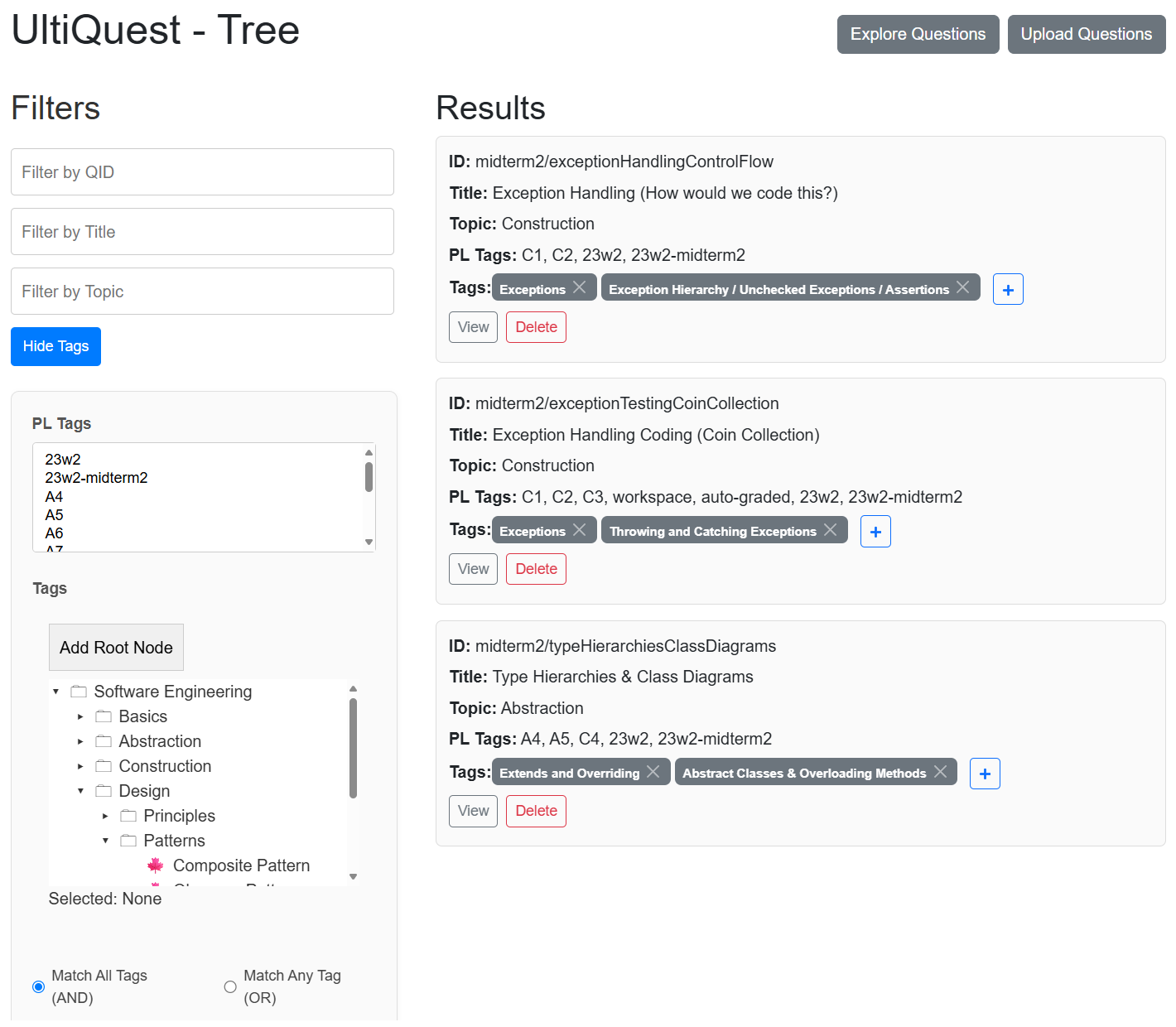
Task: Open Upload Questions page
Action: [x=1086, y=34]
